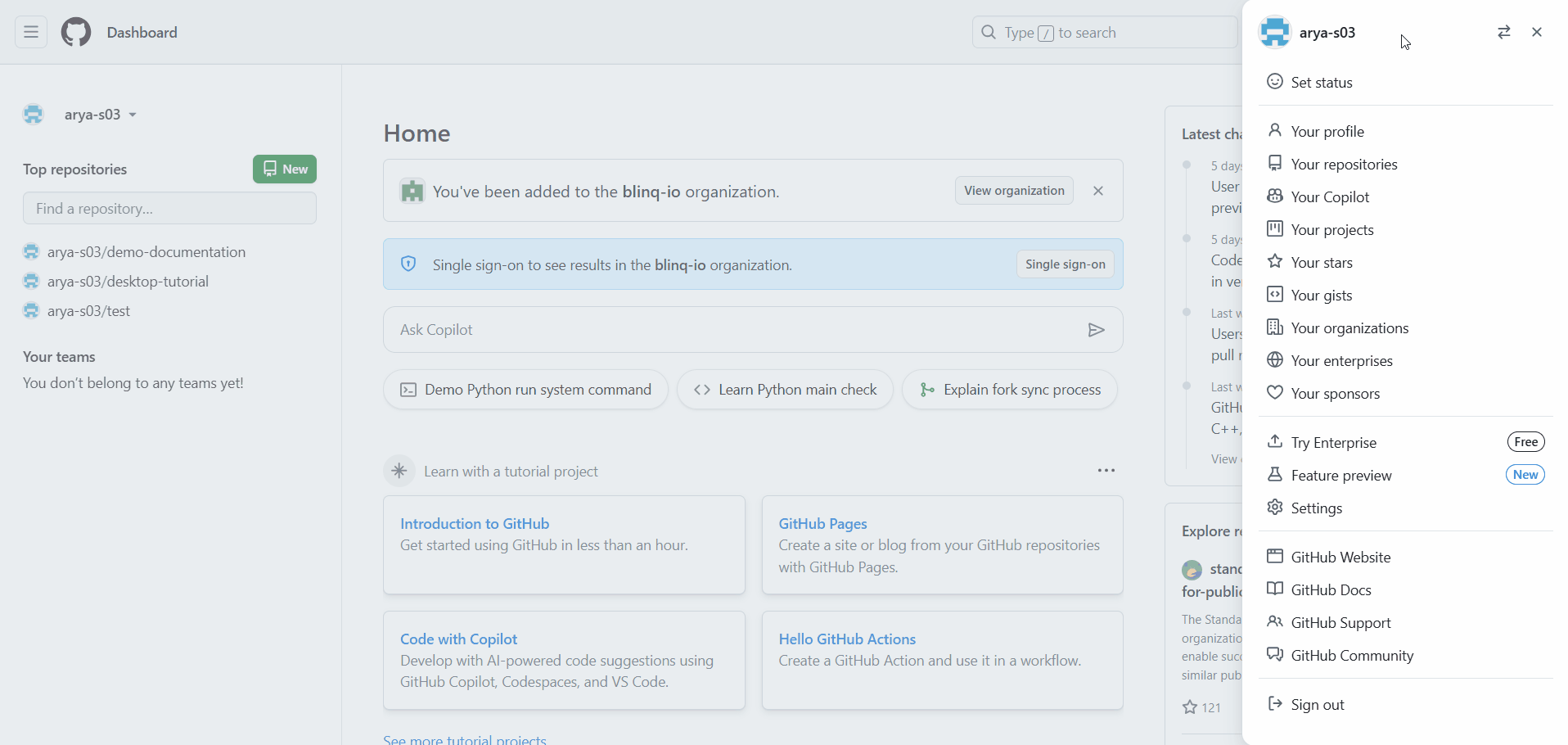Image resolution: width=1568 pixels, height=745 pixels.
Task: Open the GitHub logo home icon
Action: [x=74, y=32]
